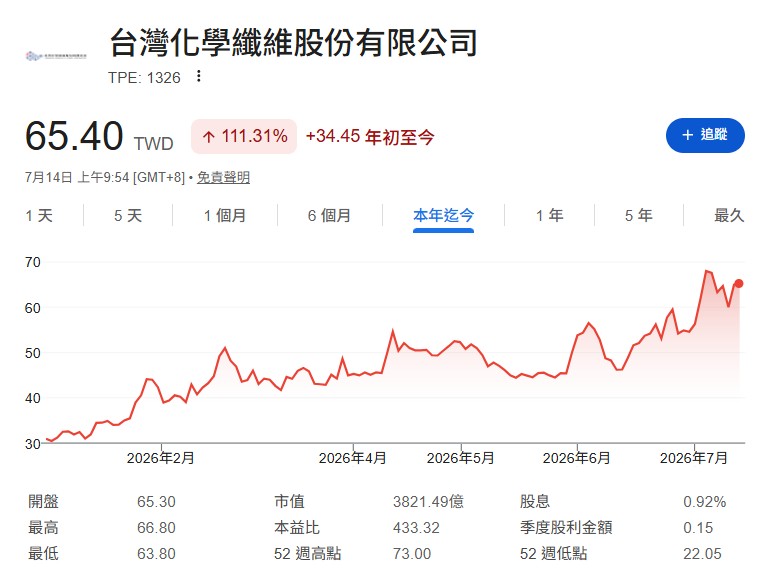Click the timestamp 7月14日 上午9:54

click(x=77, y=178)
